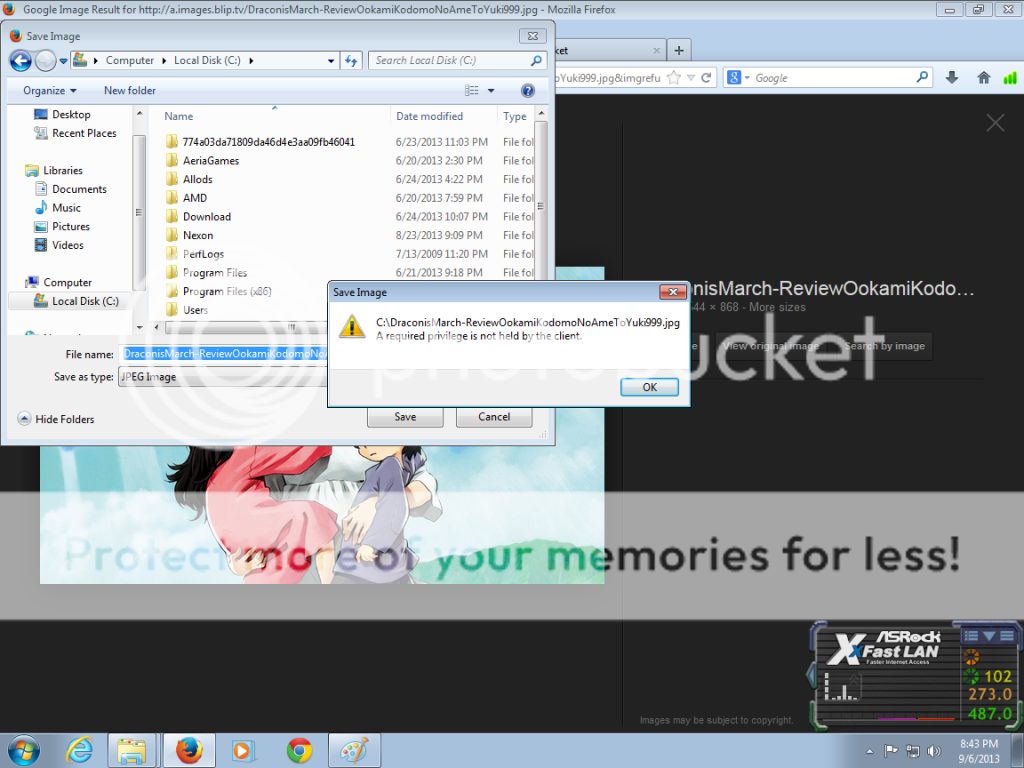Open Windows Media Player from taskbar
The image size is (1024, 768).
click(x=242, y=751)
